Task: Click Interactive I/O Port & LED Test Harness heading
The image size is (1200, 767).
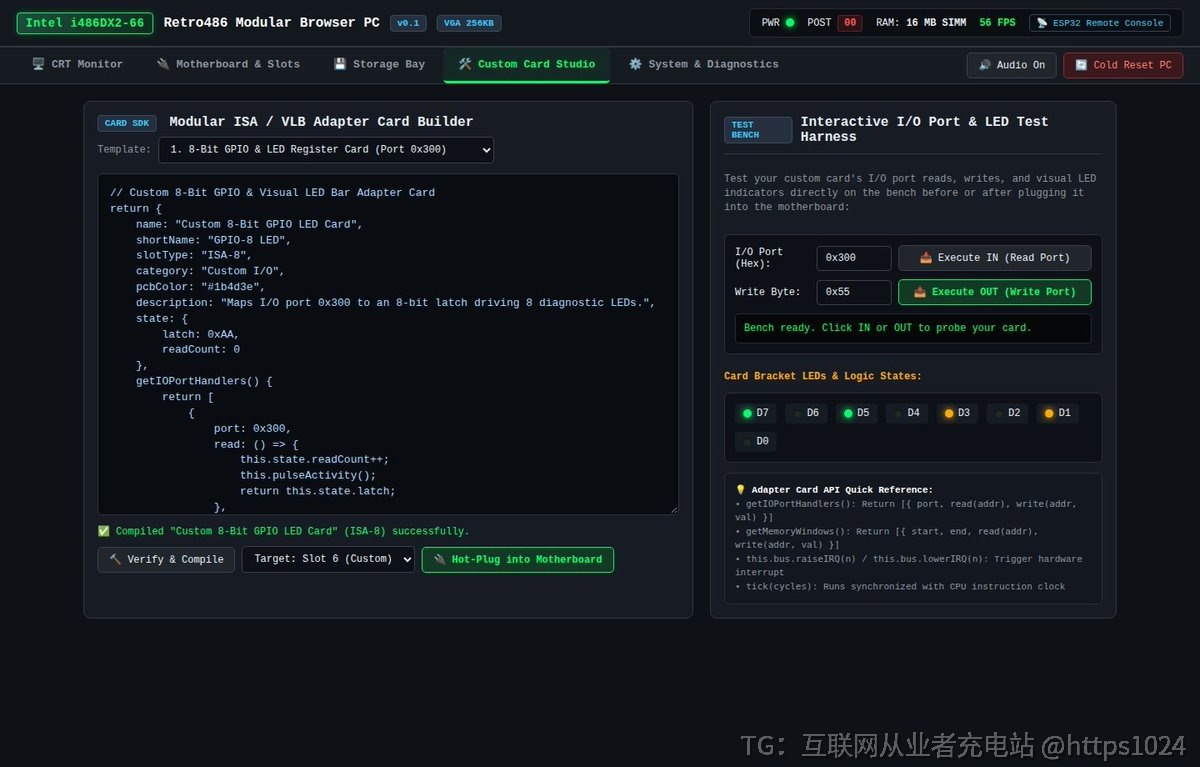Action: coord(925,129)
